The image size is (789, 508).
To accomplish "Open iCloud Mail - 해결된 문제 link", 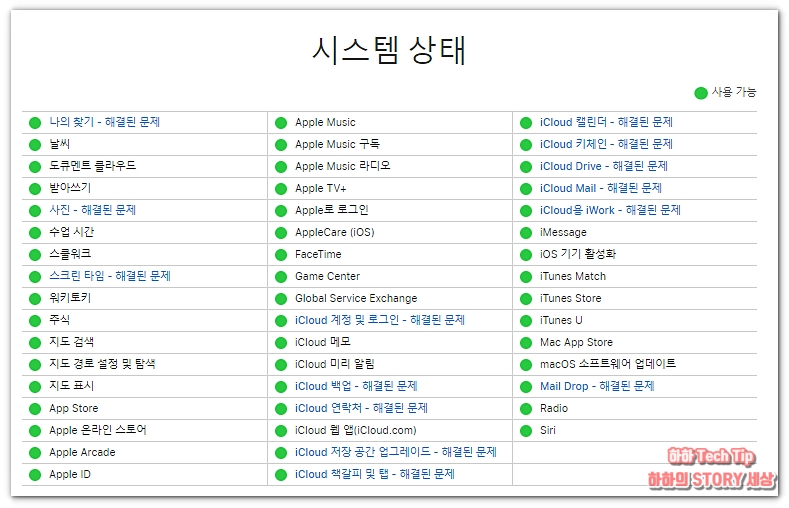I will pyautogui.click(x=601, y=188).
